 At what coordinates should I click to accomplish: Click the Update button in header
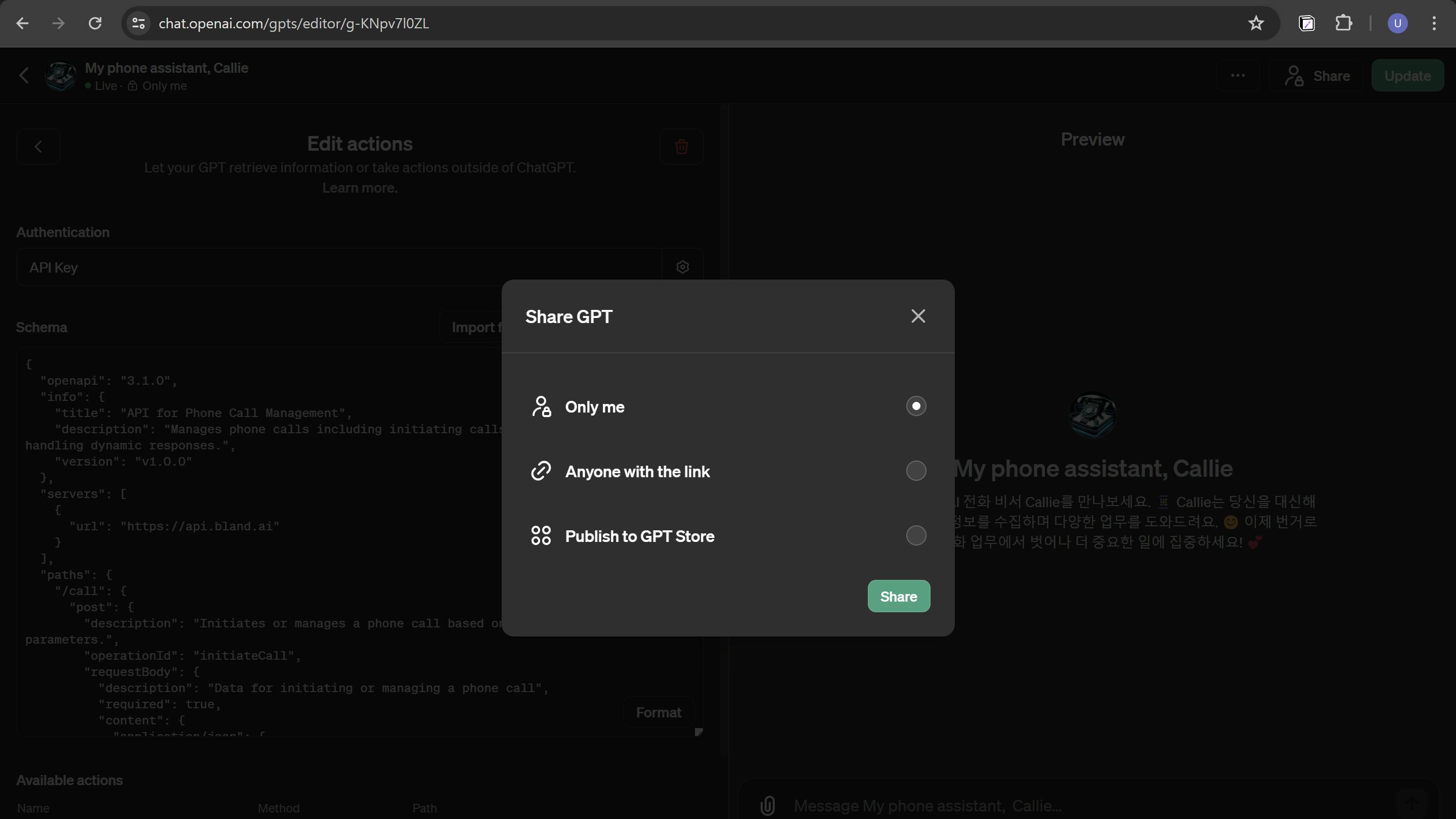point(1407,76)
